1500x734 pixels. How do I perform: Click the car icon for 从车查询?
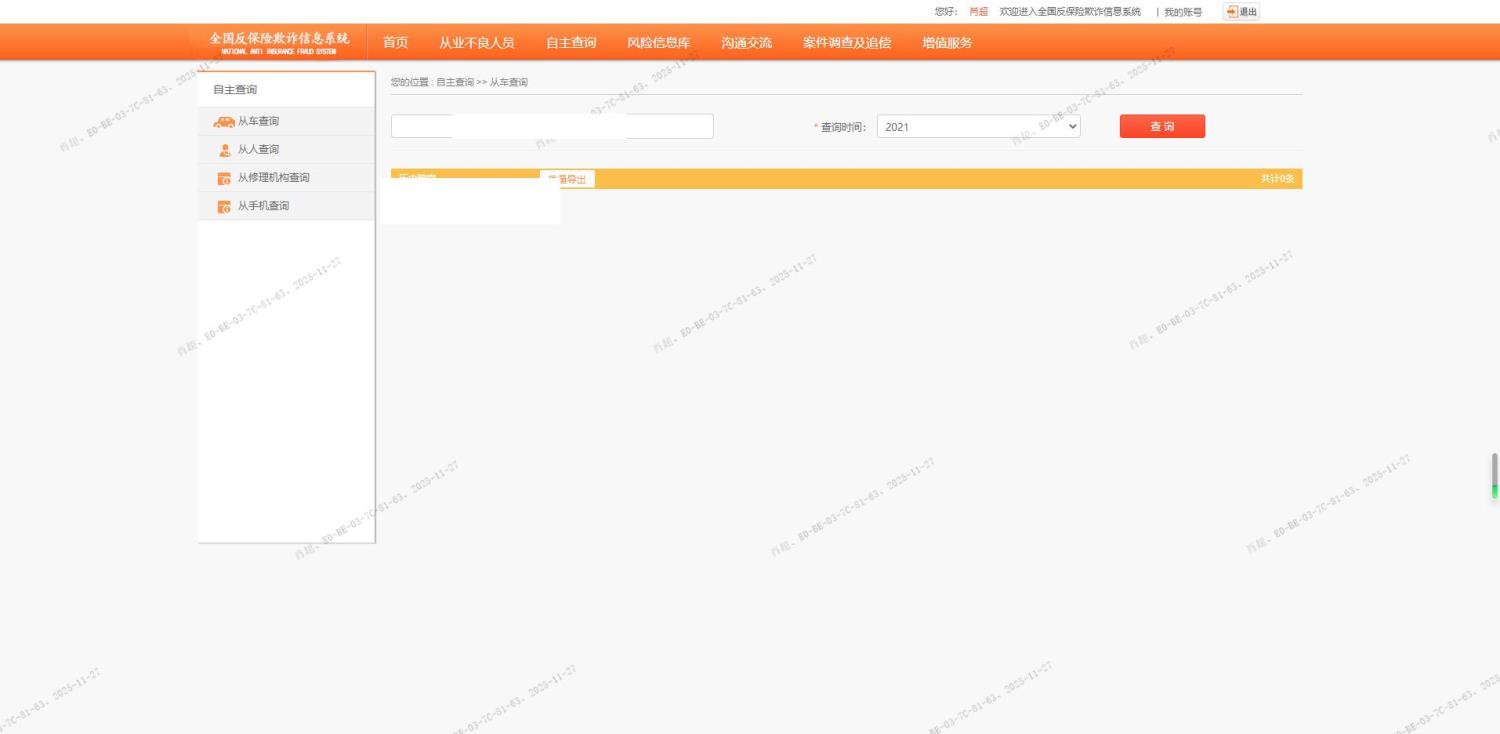(x=224, y=122)
